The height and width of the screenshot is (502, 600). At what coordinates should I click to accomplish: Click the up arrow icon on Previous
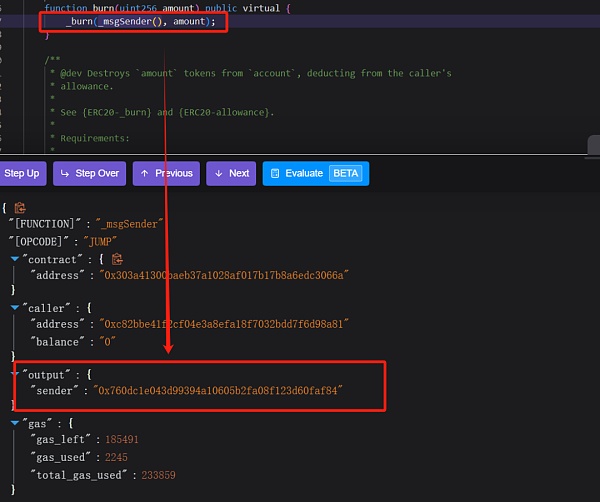tap(145, 173)
